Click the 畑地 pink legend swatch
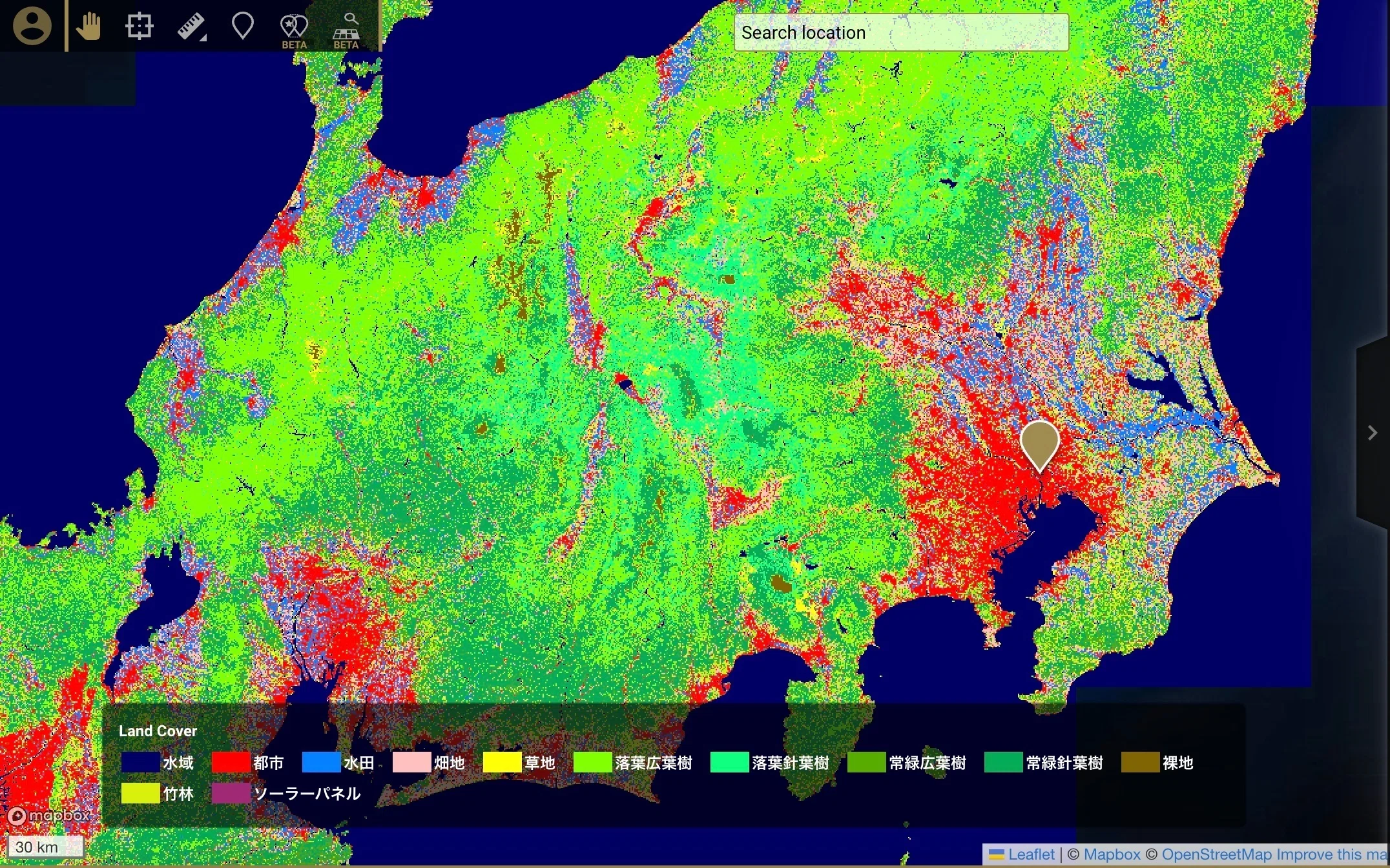 (x=411, y=763)
